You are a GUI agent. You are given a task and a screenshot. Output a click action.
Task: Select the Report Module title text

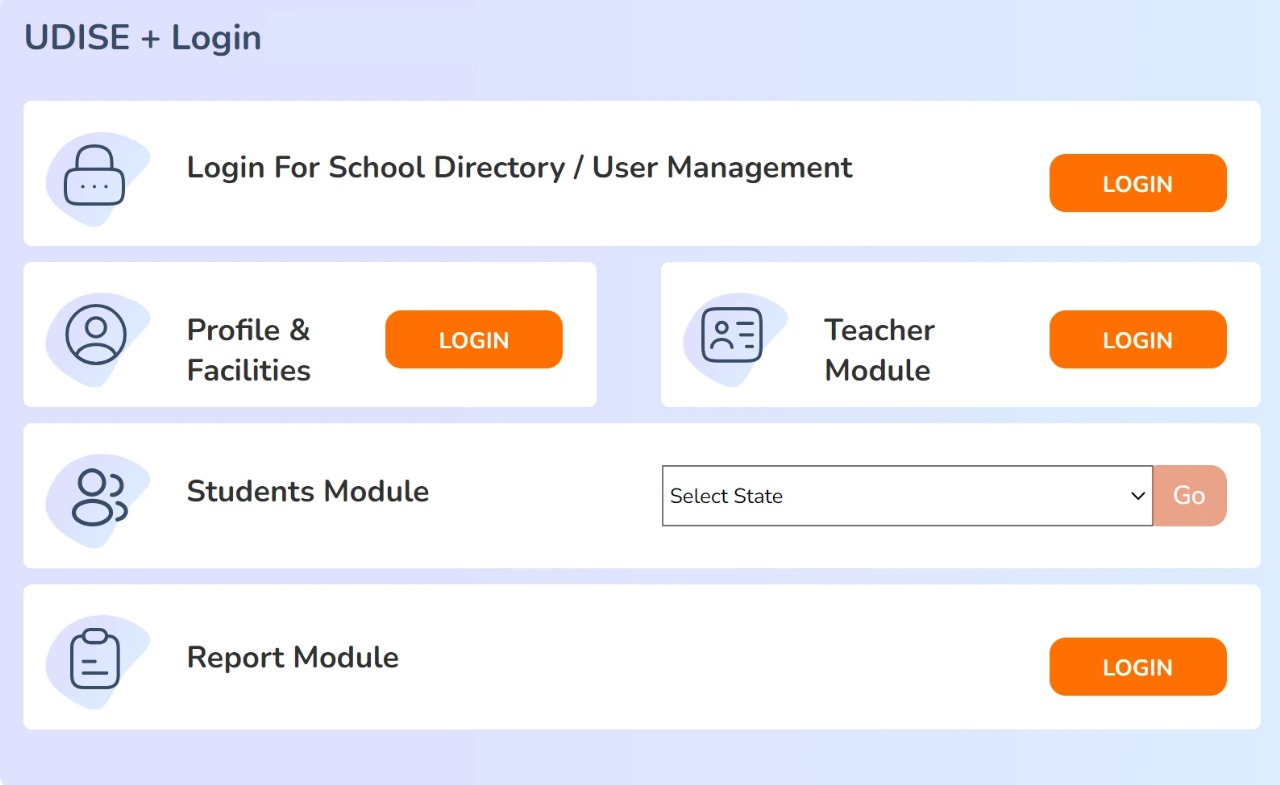tap(292, 657)
